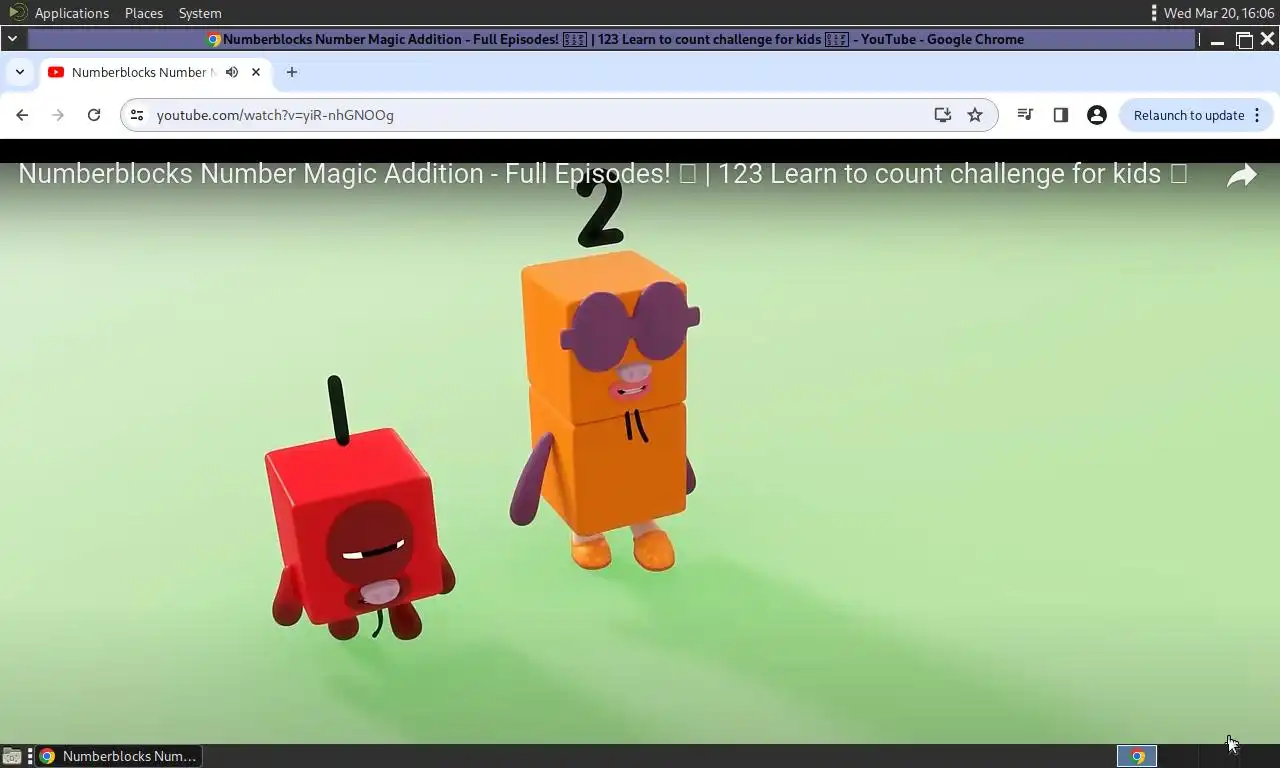The width and height of the screenshot is (1280, 768).
Task: Click the clock showing Wed Mar 20
Action: coord(1219,13)
